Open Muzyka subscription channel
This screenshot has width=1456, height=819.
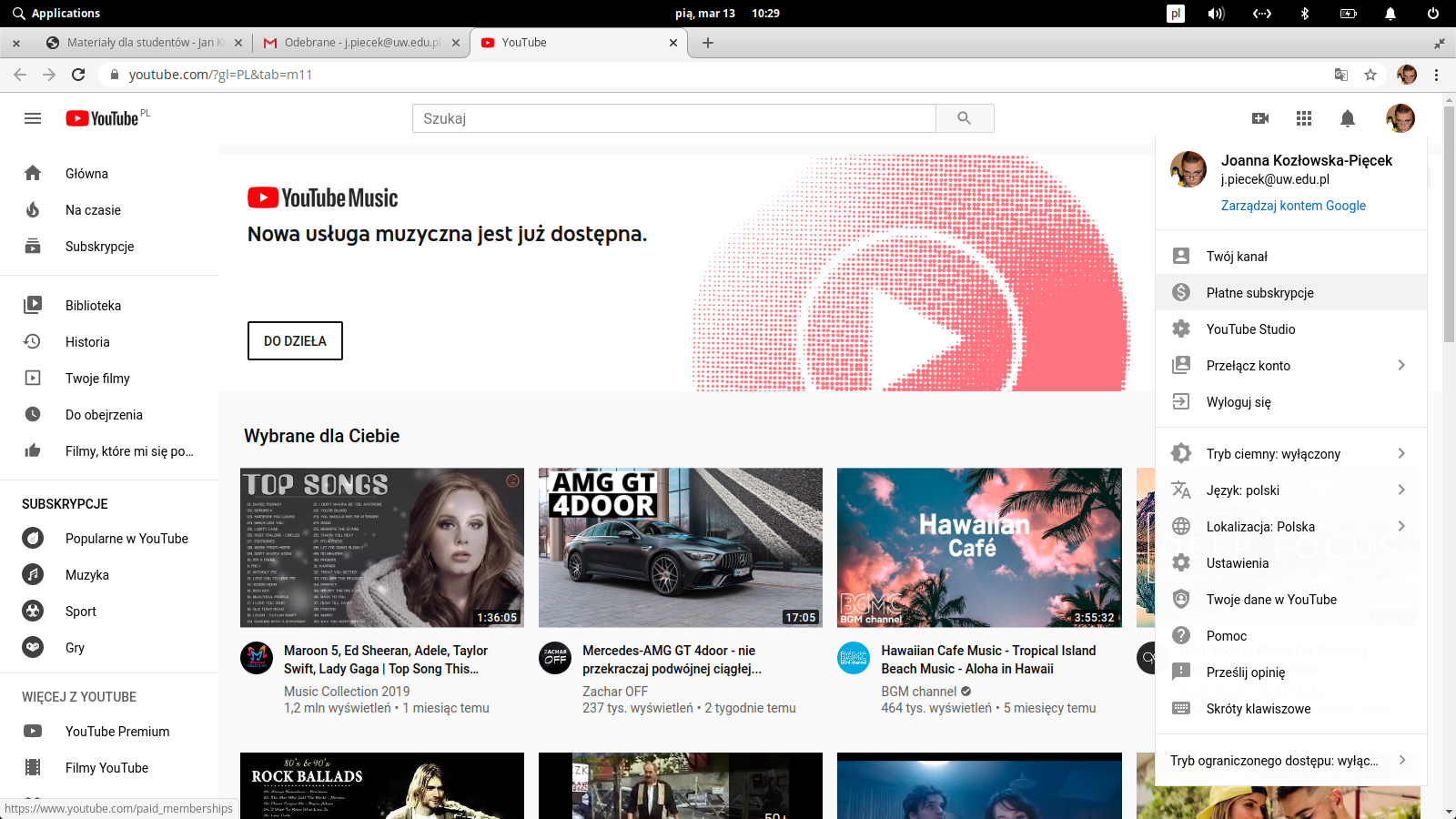[109, 575]
